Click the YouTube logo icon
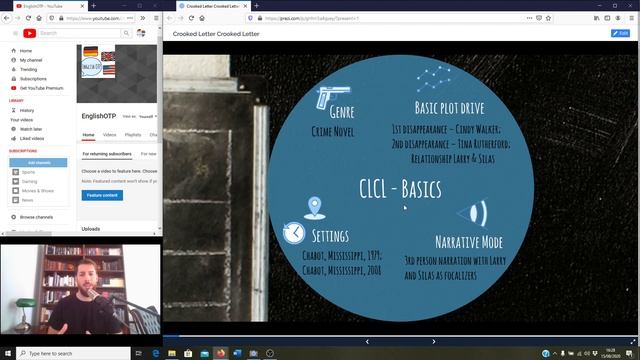 [x=29, y=33]
